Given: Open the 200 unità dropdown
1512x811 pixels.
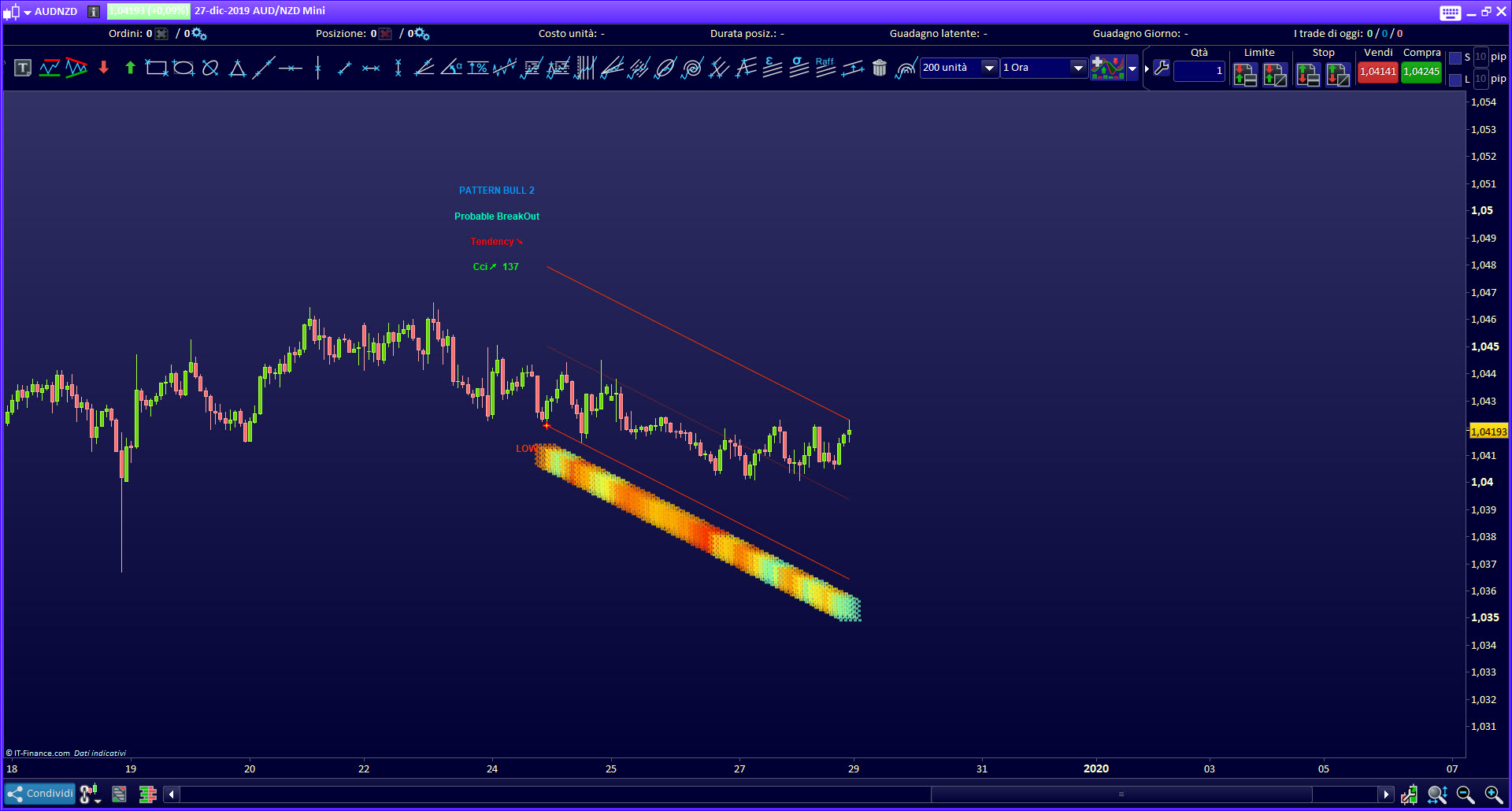Looking at the screenshot, I should [x=989, y=69].
